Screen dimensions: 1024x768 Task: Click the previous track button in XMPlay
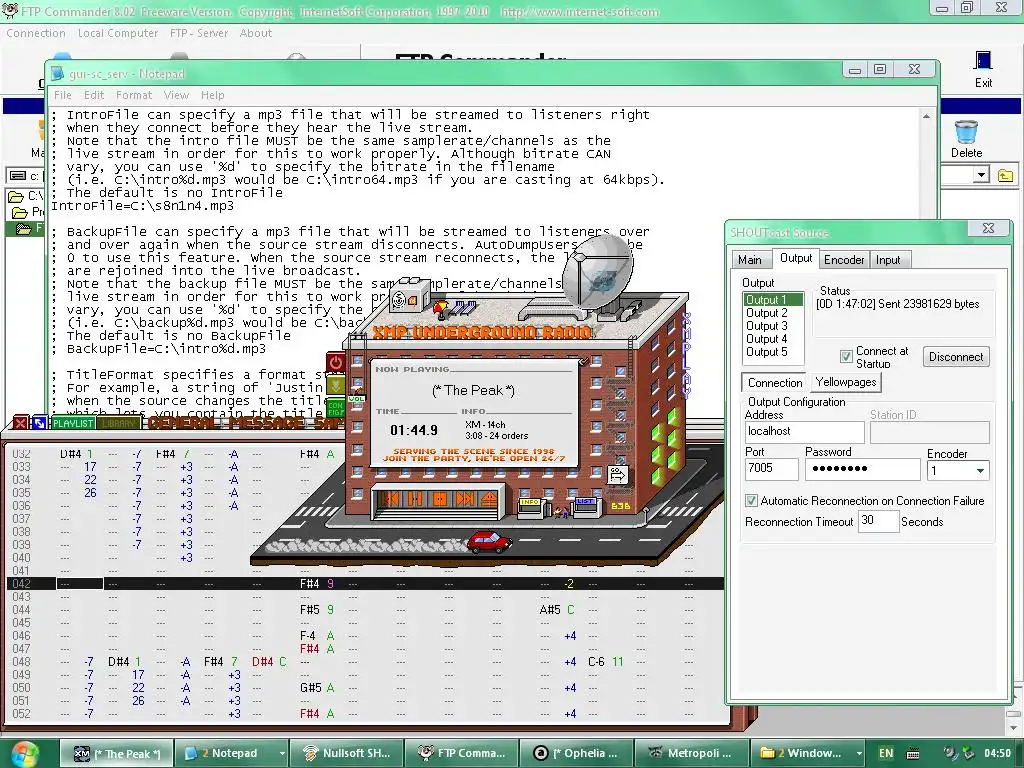coord(392,500)
